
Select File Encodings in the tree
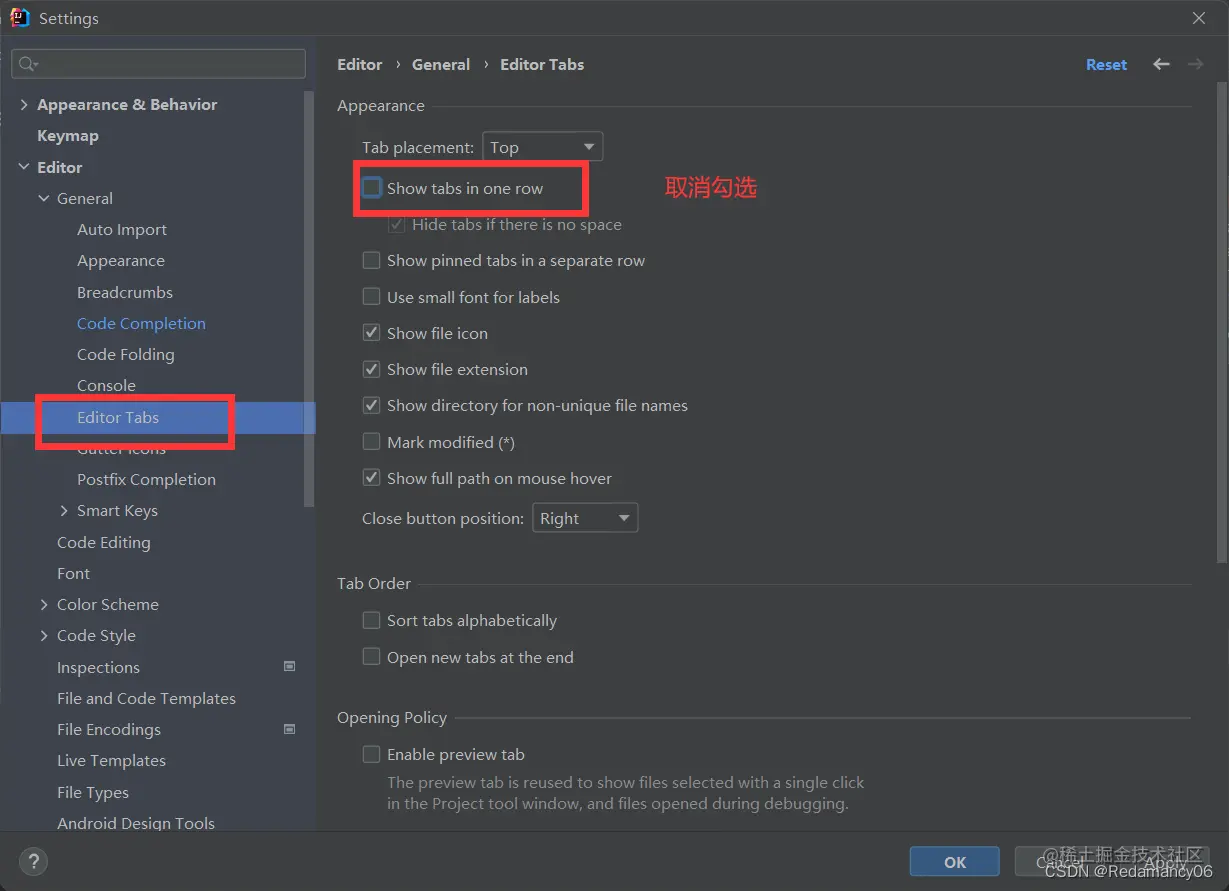109,729
